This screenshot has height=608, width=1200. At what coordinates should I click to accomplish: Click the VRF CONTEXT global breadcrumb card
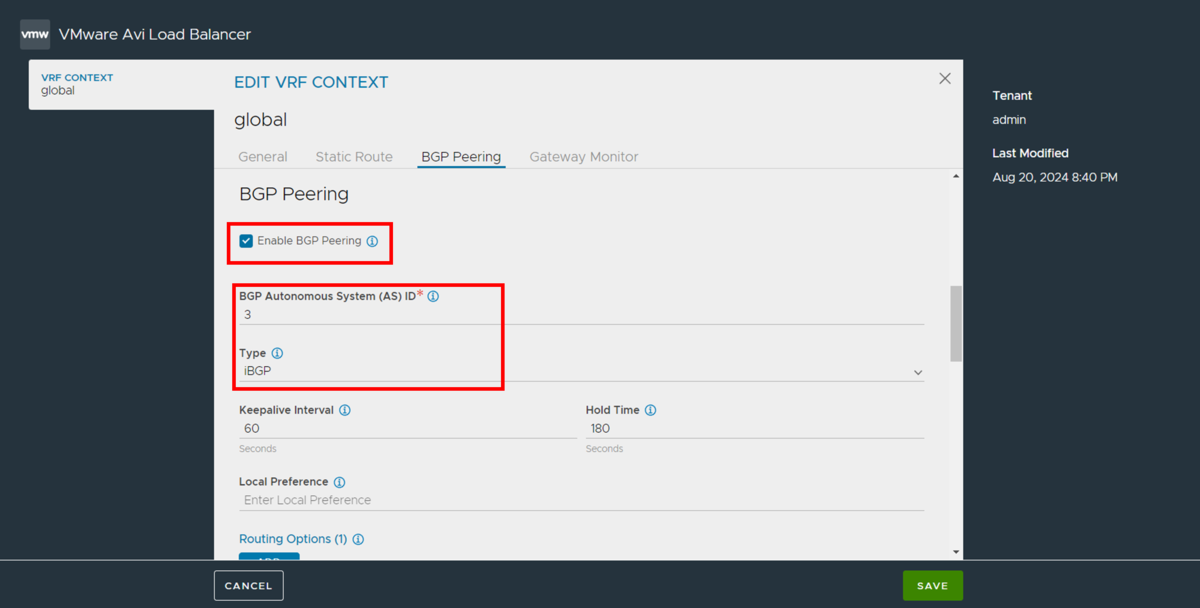(x=122, y=84)
